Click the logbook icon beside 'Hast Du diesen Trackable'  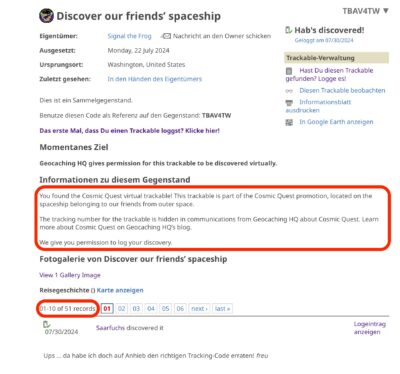(289, 71)
